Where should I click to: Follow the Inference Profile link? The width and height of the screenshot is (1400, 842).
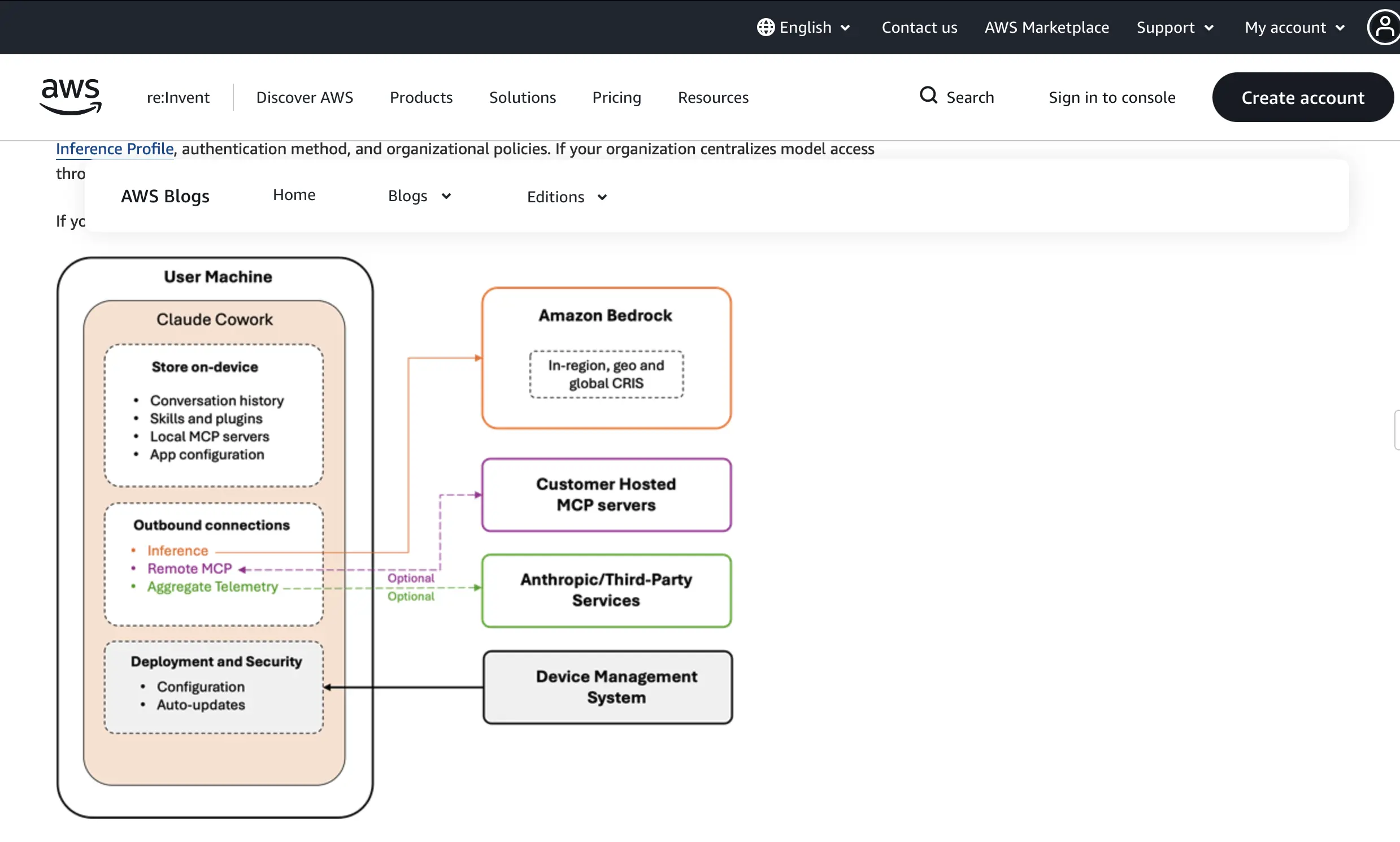pyautogui.click(x=115, y=149)
